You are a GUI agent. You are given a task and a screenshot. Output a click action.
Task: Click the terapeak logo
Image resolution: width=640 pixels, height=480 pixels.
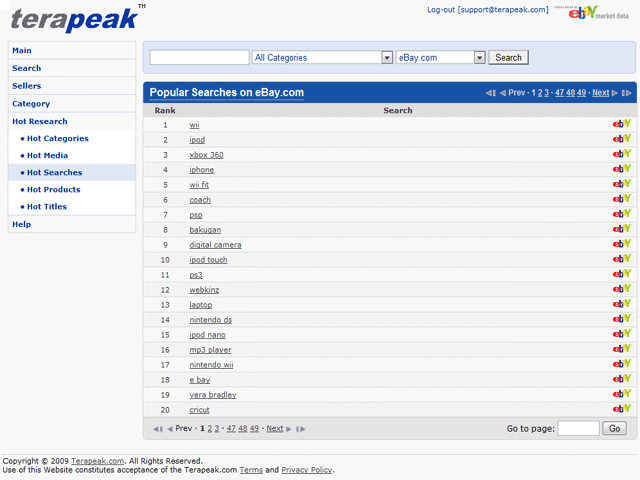click(x=78, y=18)
